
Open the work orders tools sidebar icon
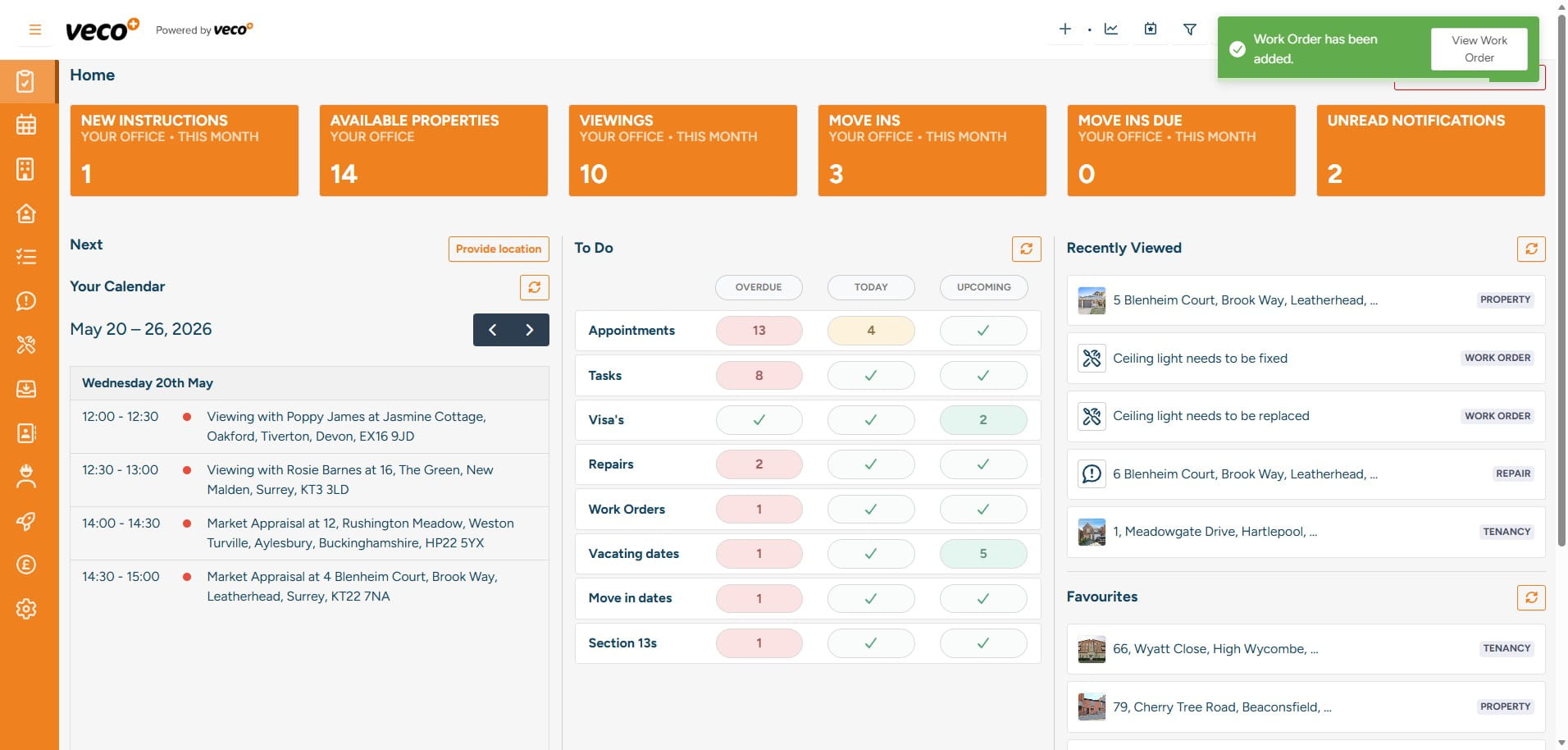click(26, 345)
